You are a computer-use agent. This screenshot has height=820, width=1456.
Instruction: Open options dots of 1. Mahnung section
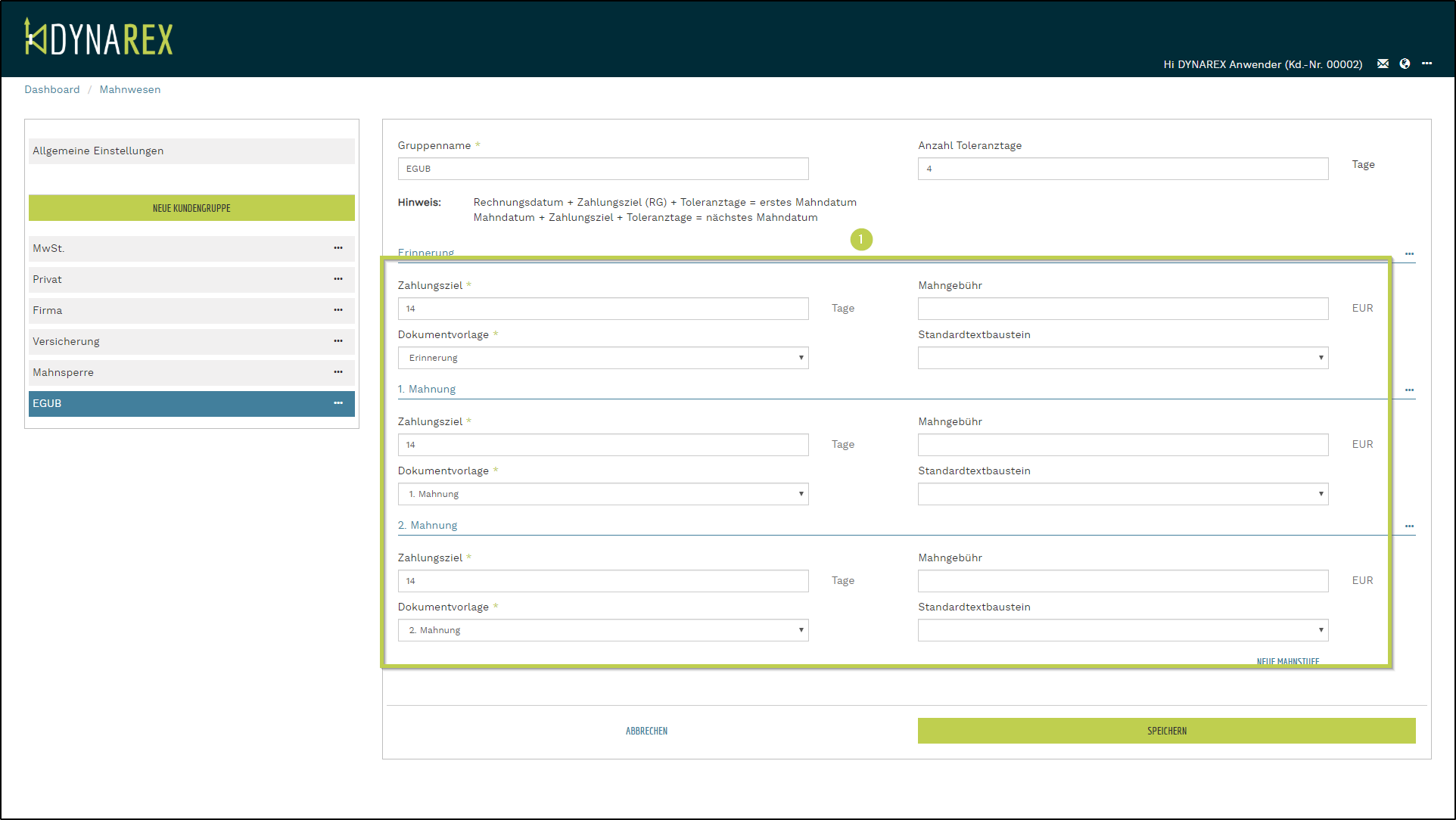pos(1409,390)
